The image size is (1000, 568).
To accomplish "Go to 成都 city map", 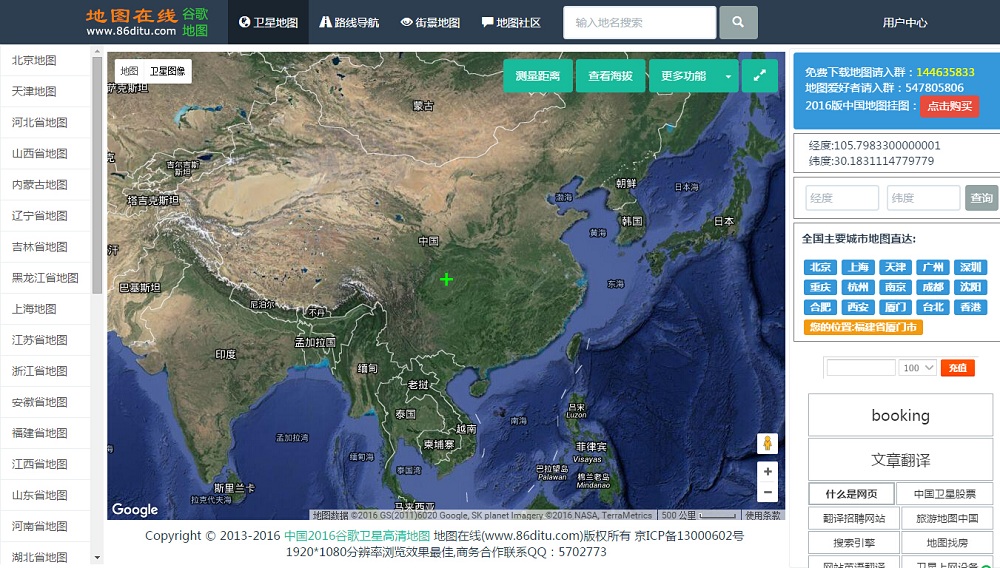I will 933,287.
